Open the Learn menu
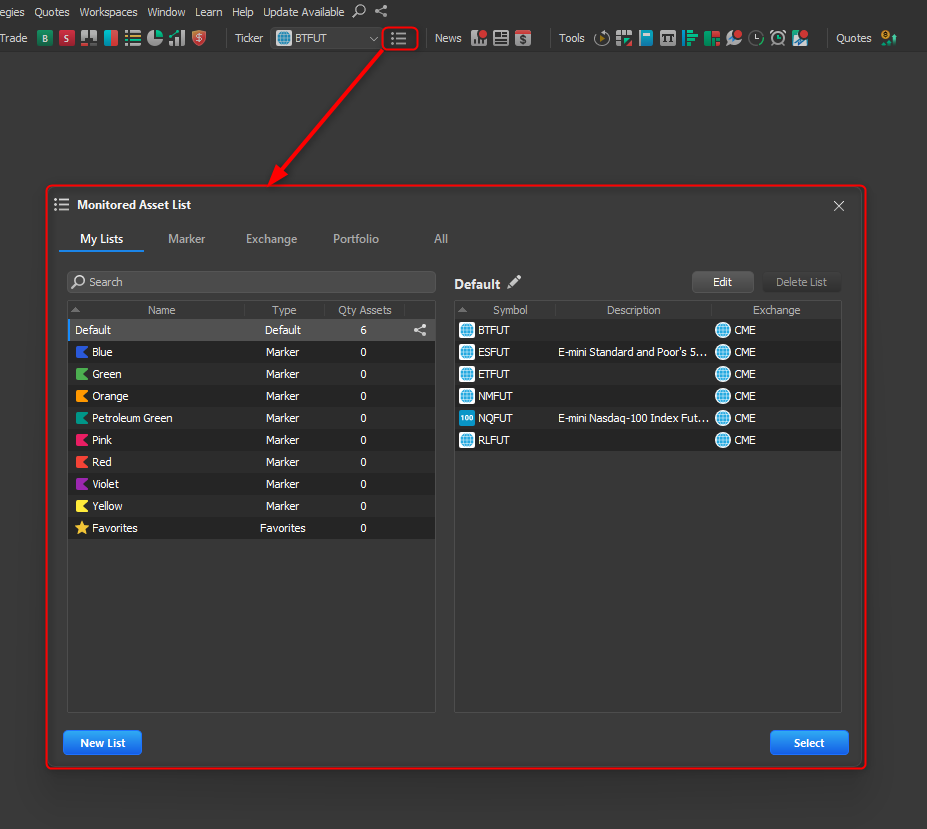This screenshot has height=829, width=927. pos(209,12)
